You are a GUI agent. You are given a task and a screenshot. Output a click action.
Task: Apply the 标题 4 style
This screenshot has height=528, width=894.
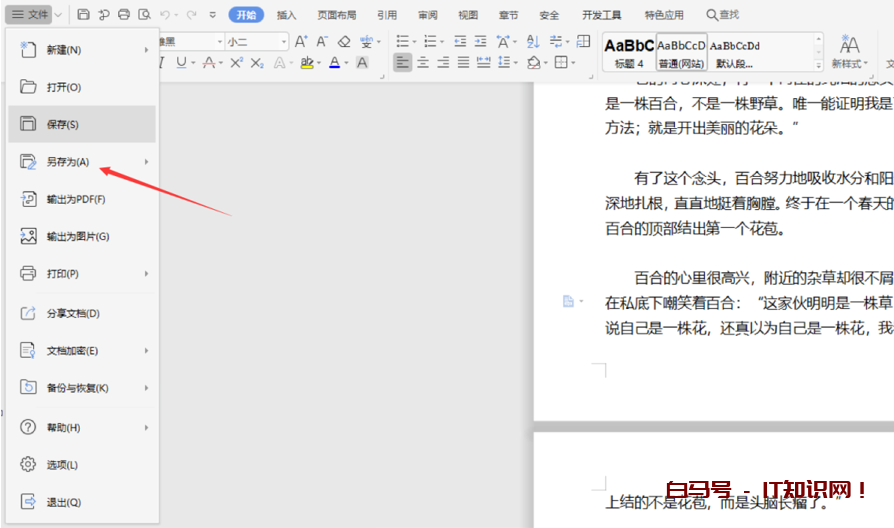tap(629, 52)
